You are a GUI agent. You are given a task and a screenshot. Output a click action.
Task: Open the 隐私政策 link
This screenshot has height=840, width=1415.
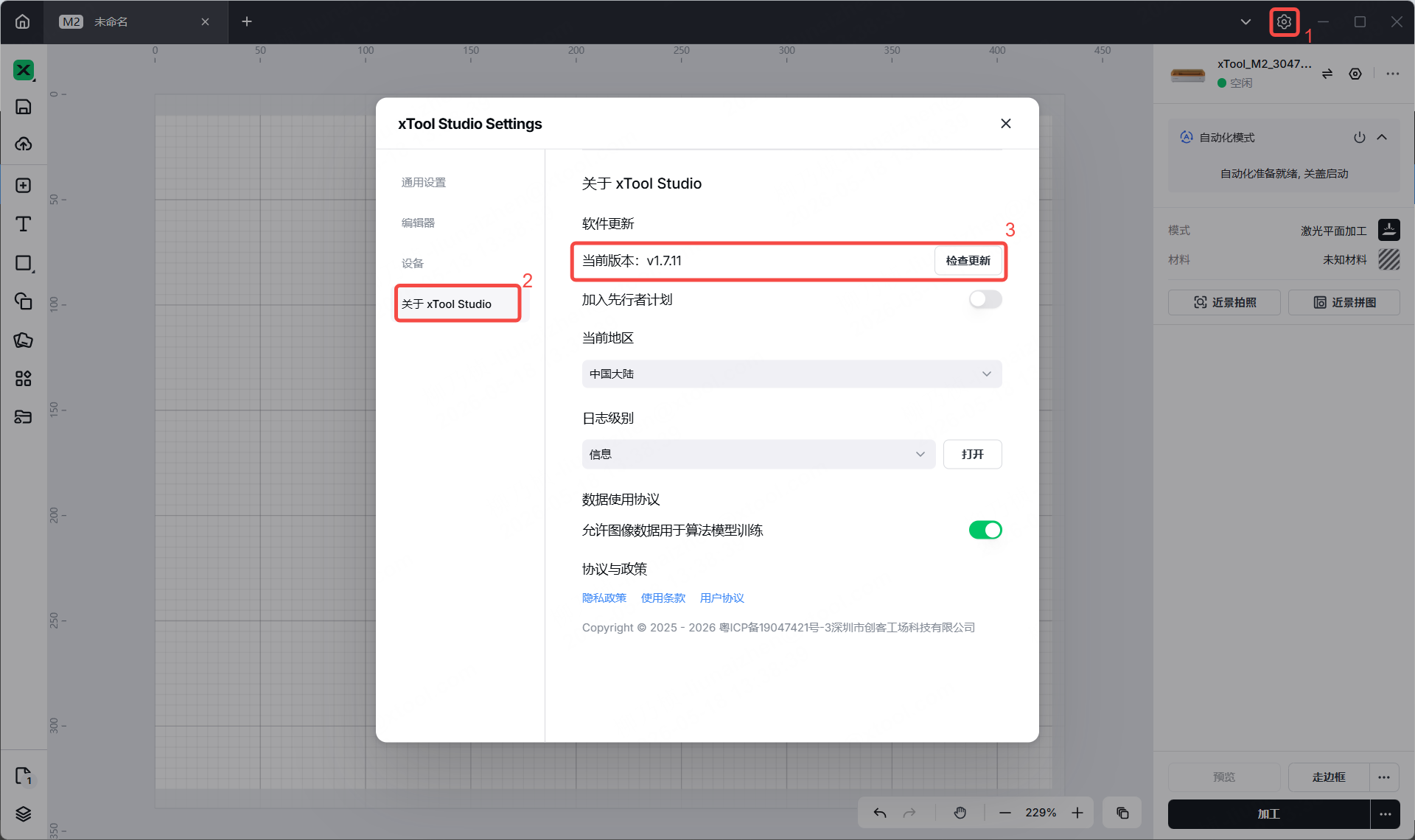click(604, 598)
